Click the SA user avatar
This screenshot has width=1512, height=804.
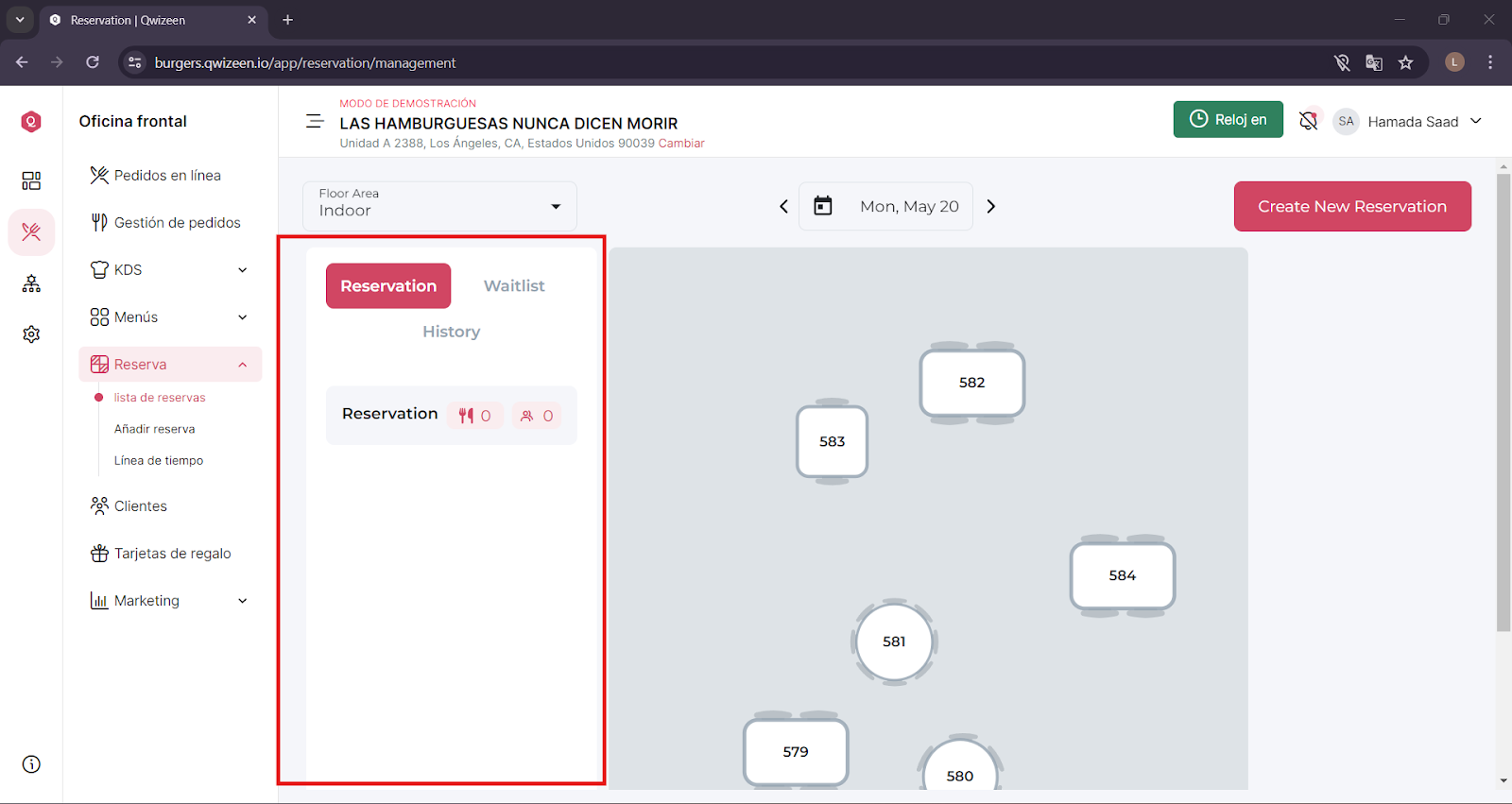[x=1346, y=121]
